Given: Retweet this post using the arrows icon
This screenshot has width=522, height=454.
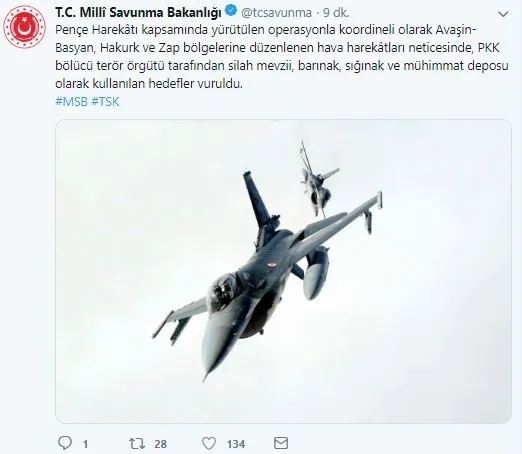Looking at the screenshot, I should (x=137, y=444).
